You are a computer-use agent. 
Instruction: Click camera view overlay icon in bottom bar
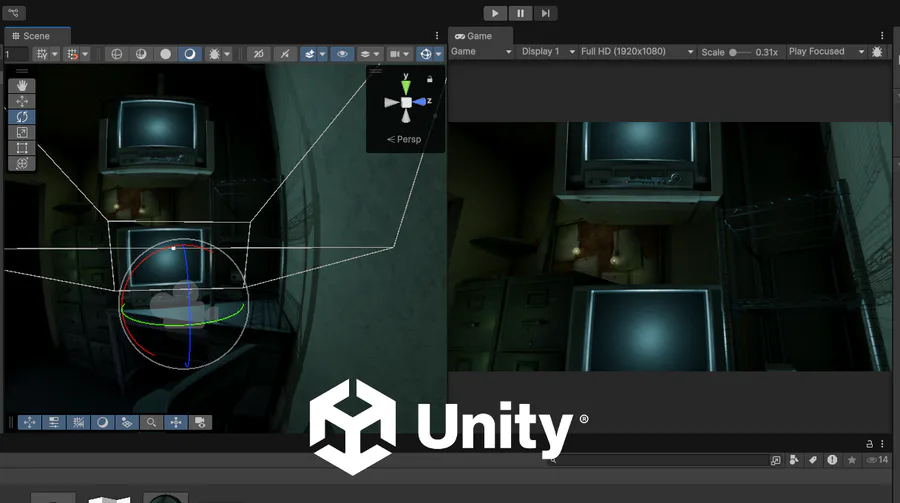point(200,423)
